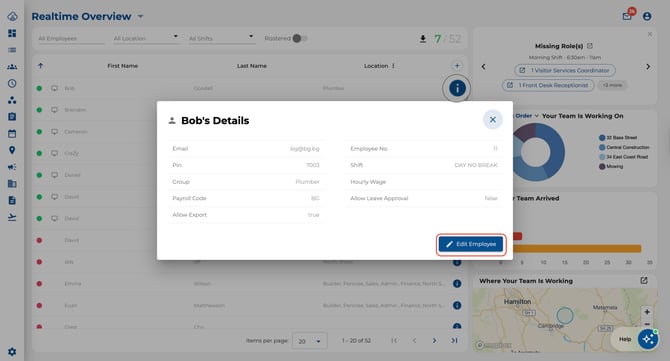
Task: Open the airplane leave icon in sidebar
Action: click(x=12, y=217)
